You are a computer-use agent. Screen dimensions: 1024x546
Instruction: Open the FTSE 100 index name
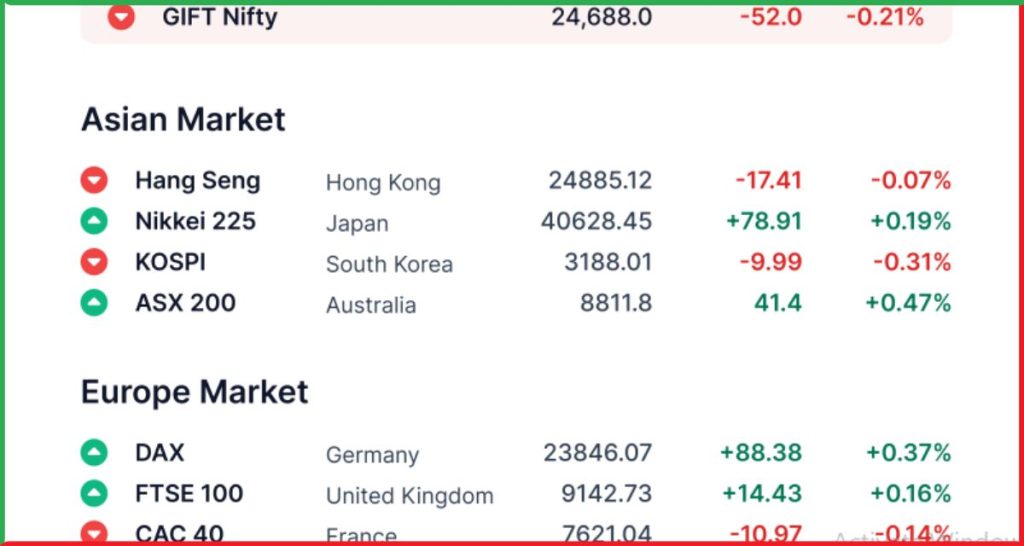[x=189, y=494]
